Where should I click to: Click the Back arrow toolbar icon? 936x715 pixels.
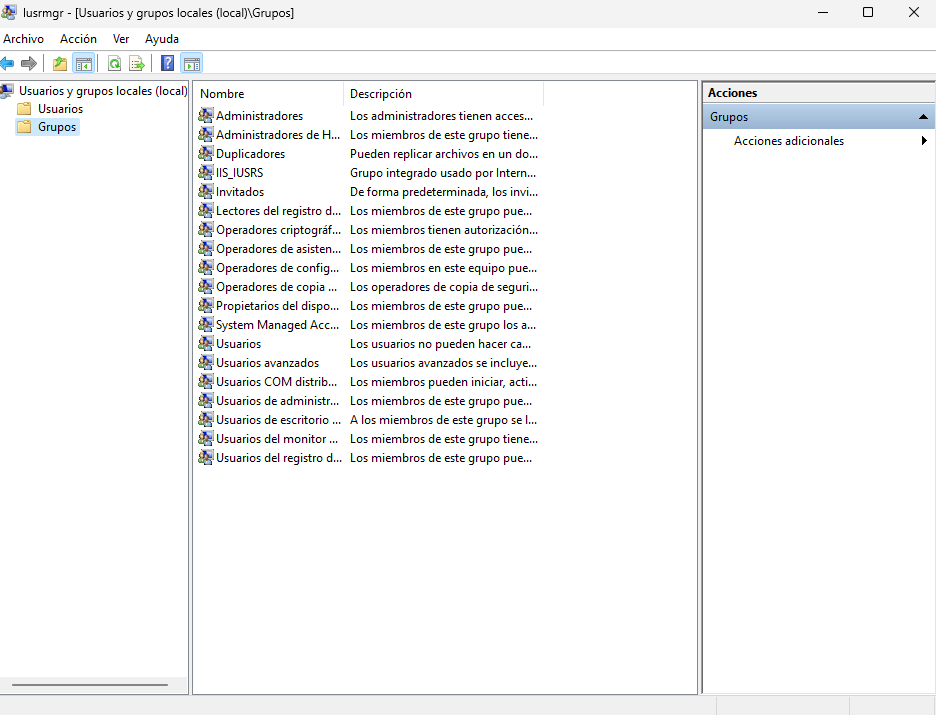tap(8, 64)
